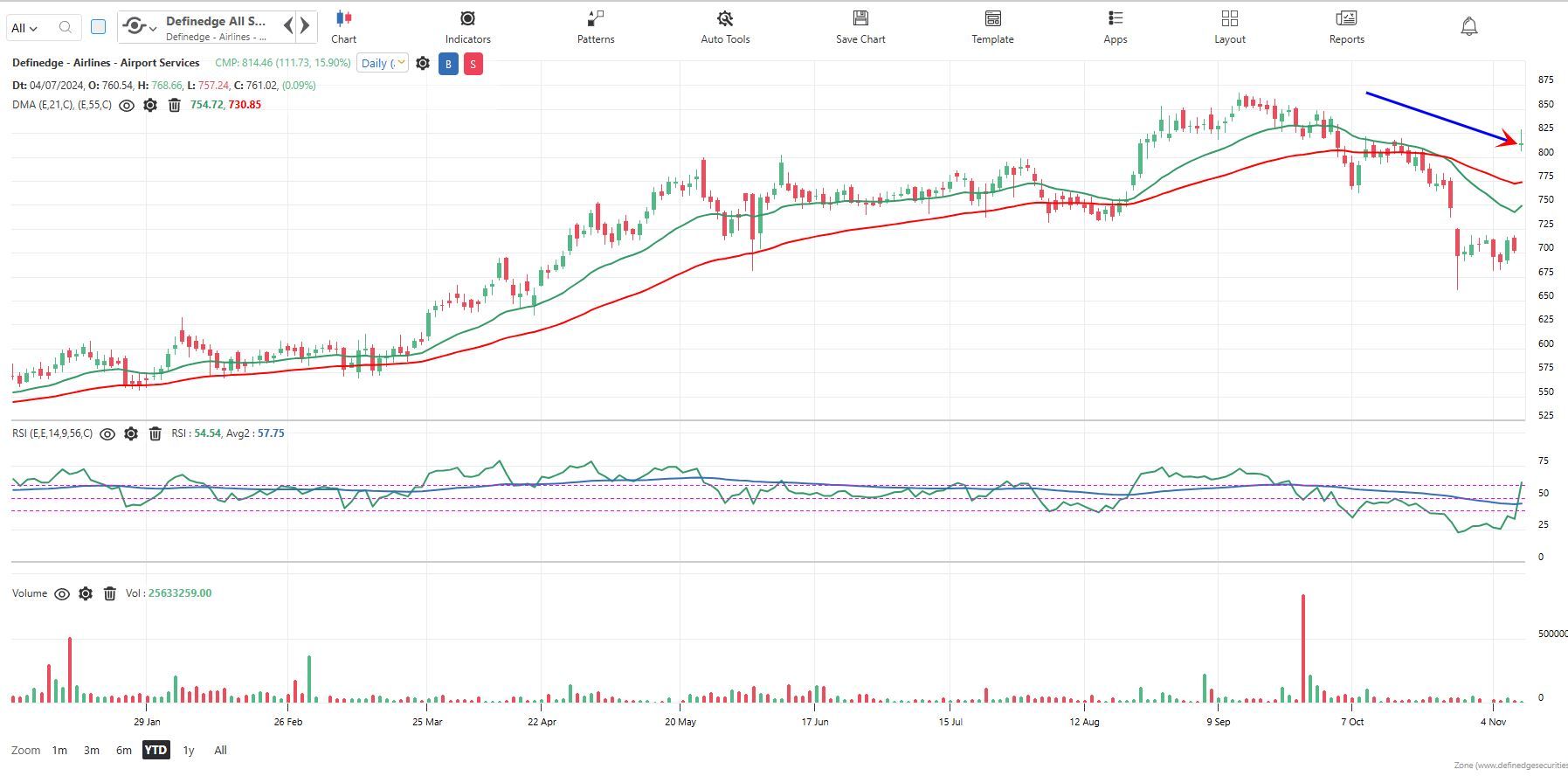
Task: Open chart settings gear beside Daily
Action: (x=423, y=63)
